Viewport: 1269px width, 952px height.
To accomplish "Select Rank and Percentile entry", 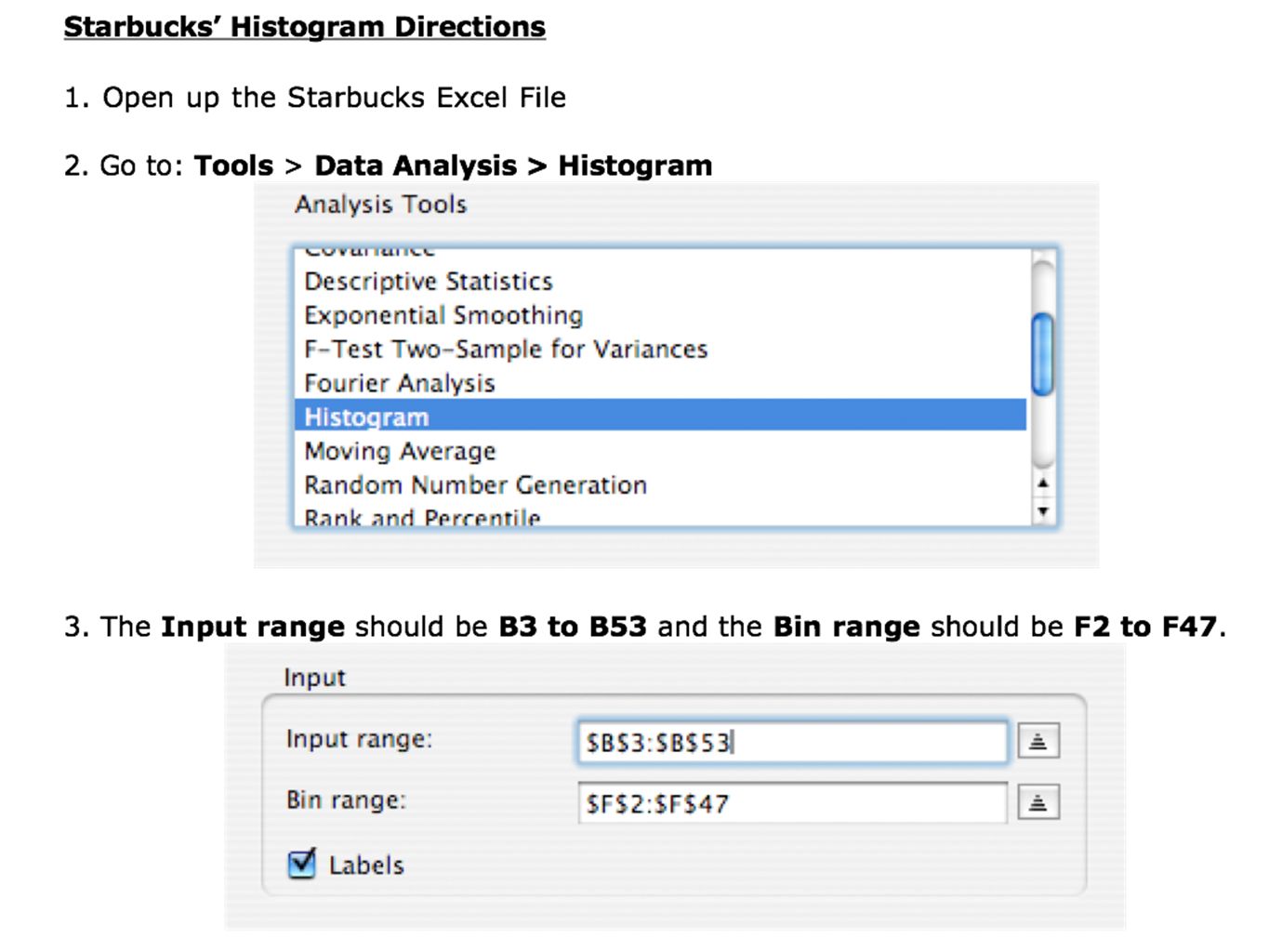I will tap(661, 516).
